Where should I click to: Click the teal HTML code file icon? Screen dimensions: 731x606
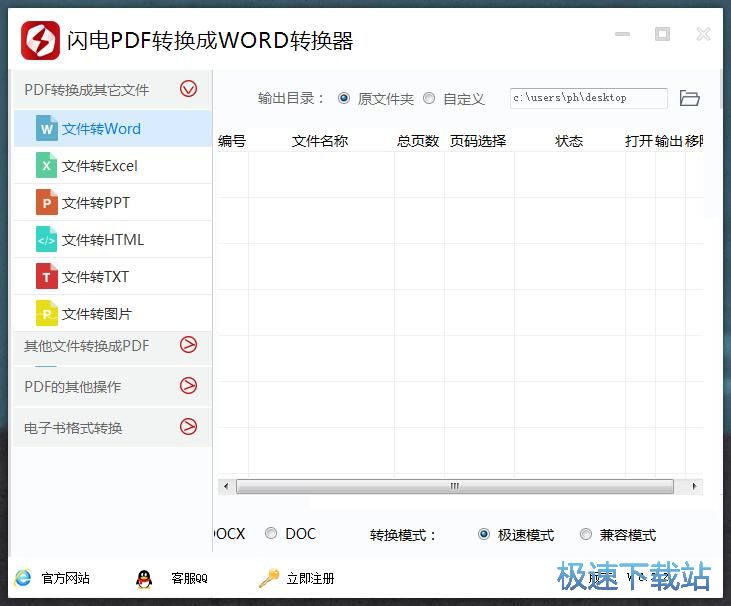(x=47, y=240)
